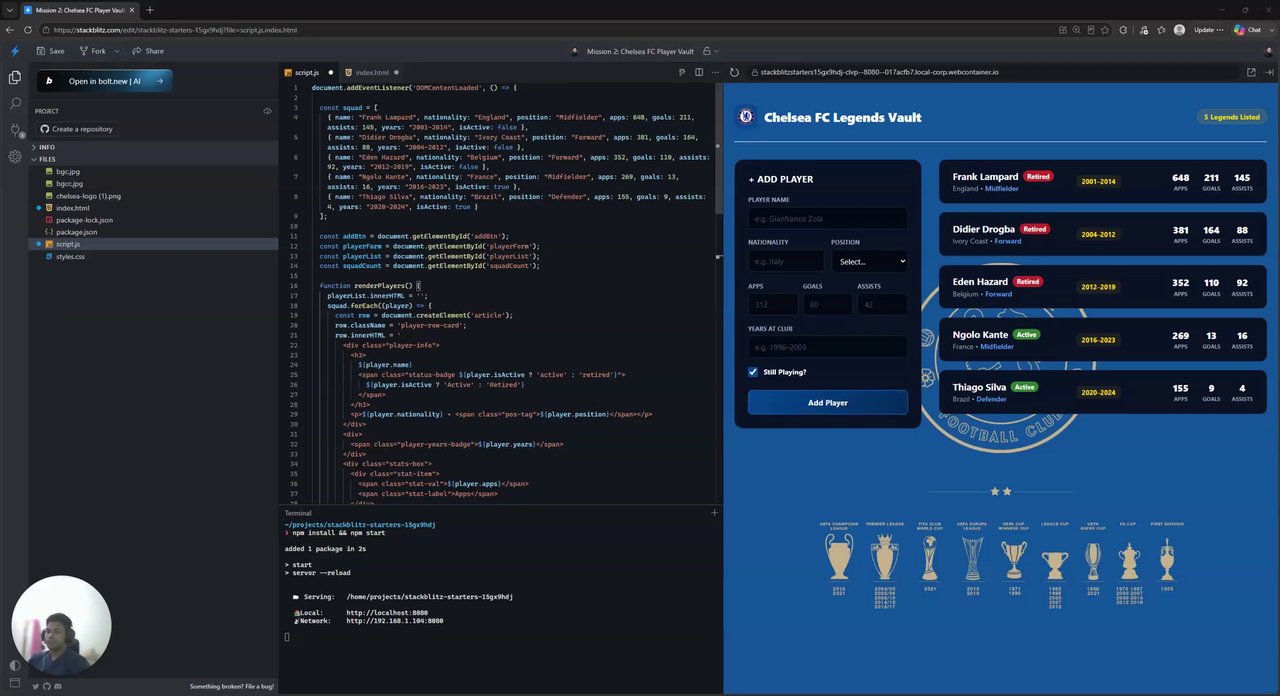Open the Settings gear in sidebar
The height and width of the screenshot is (696, 1280).
pyautogui.click(x=15, y=157)
